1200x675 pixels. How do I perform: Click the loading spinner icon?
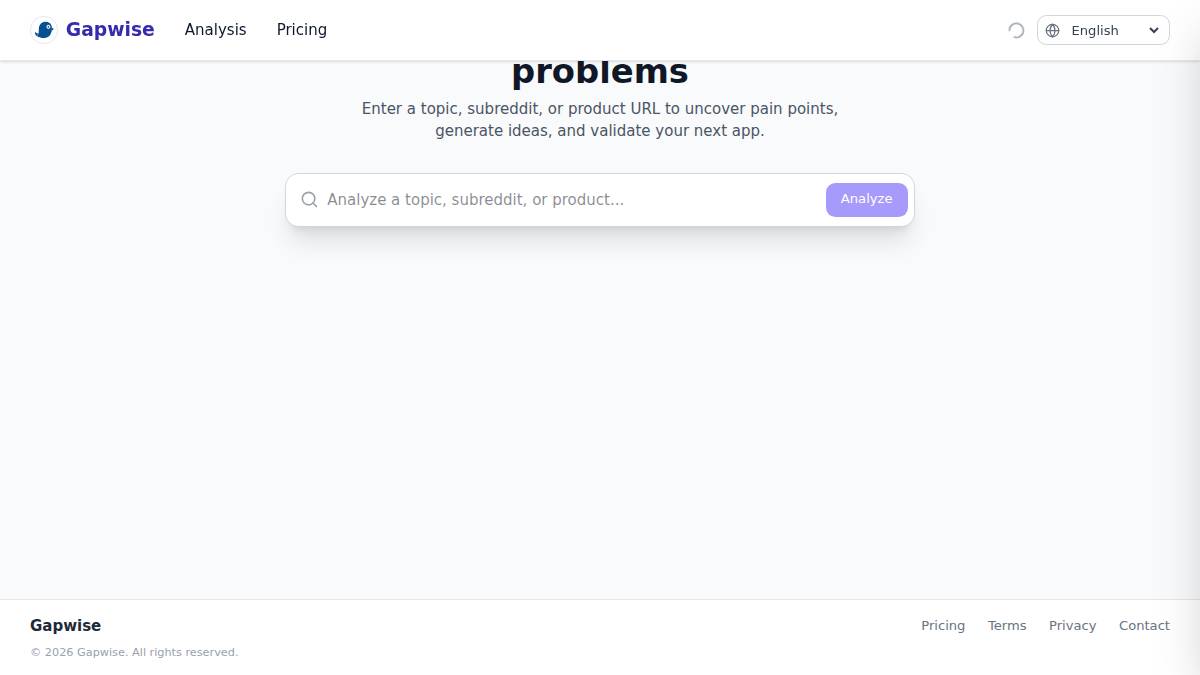(x=1016, y=30)
